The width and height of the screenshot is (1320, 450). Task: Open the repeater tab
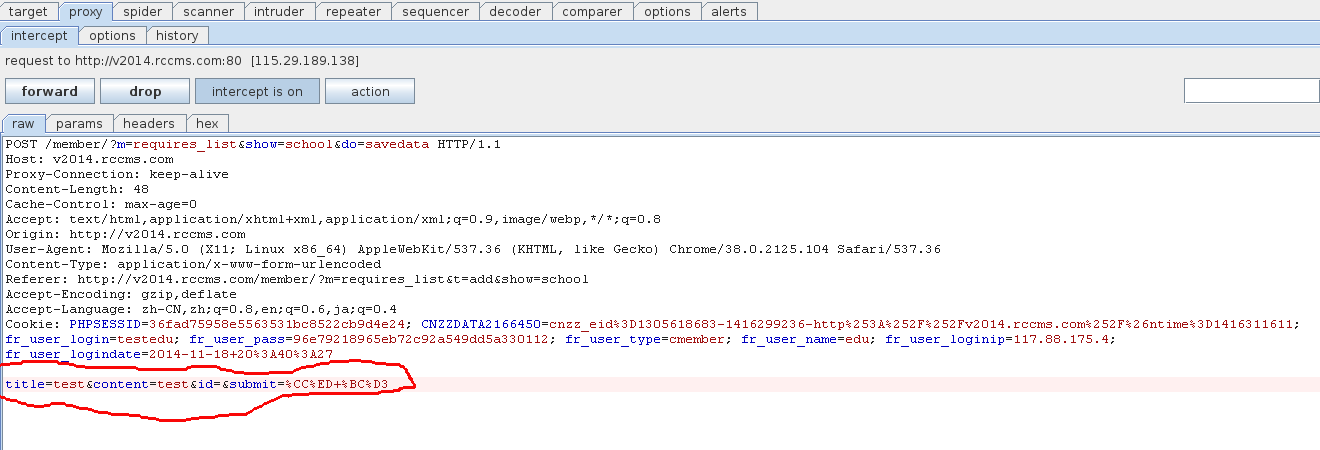[353, 12]
